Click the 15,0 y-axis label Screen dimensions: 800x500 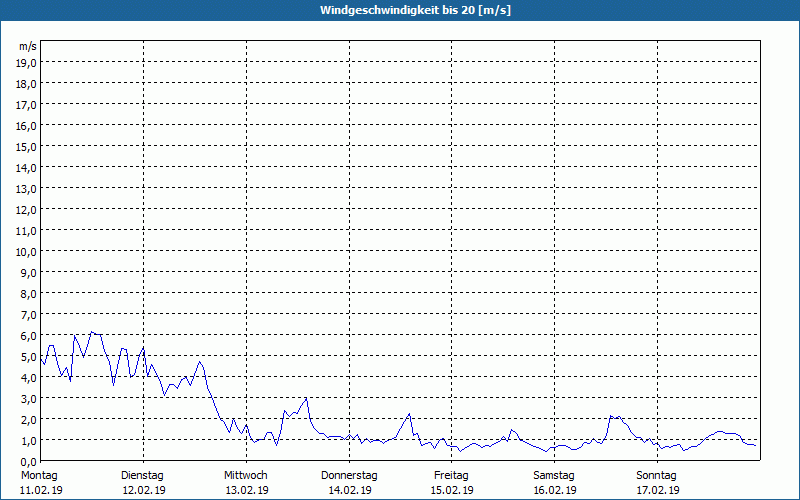(x=27, y=146)
